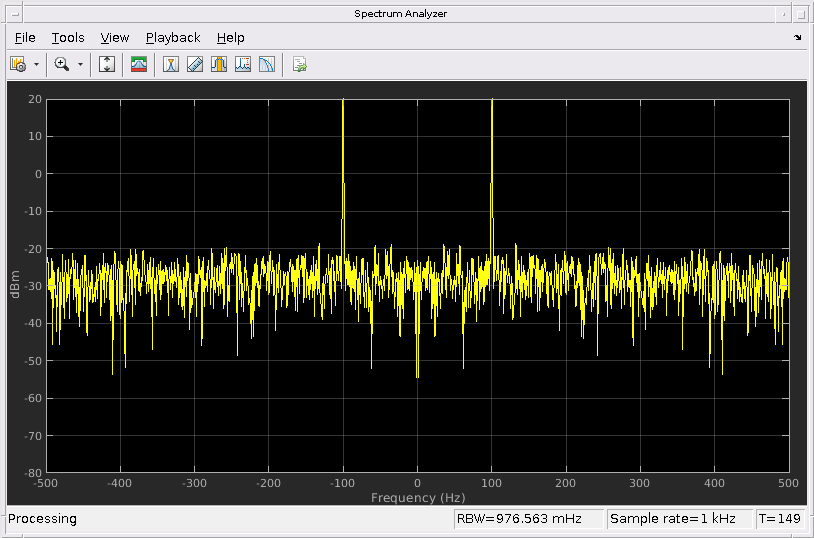The height and width of the screenshot is (538, 814).
Task: Activate the Zoom magnifier tool
Action: coord(62,64)
